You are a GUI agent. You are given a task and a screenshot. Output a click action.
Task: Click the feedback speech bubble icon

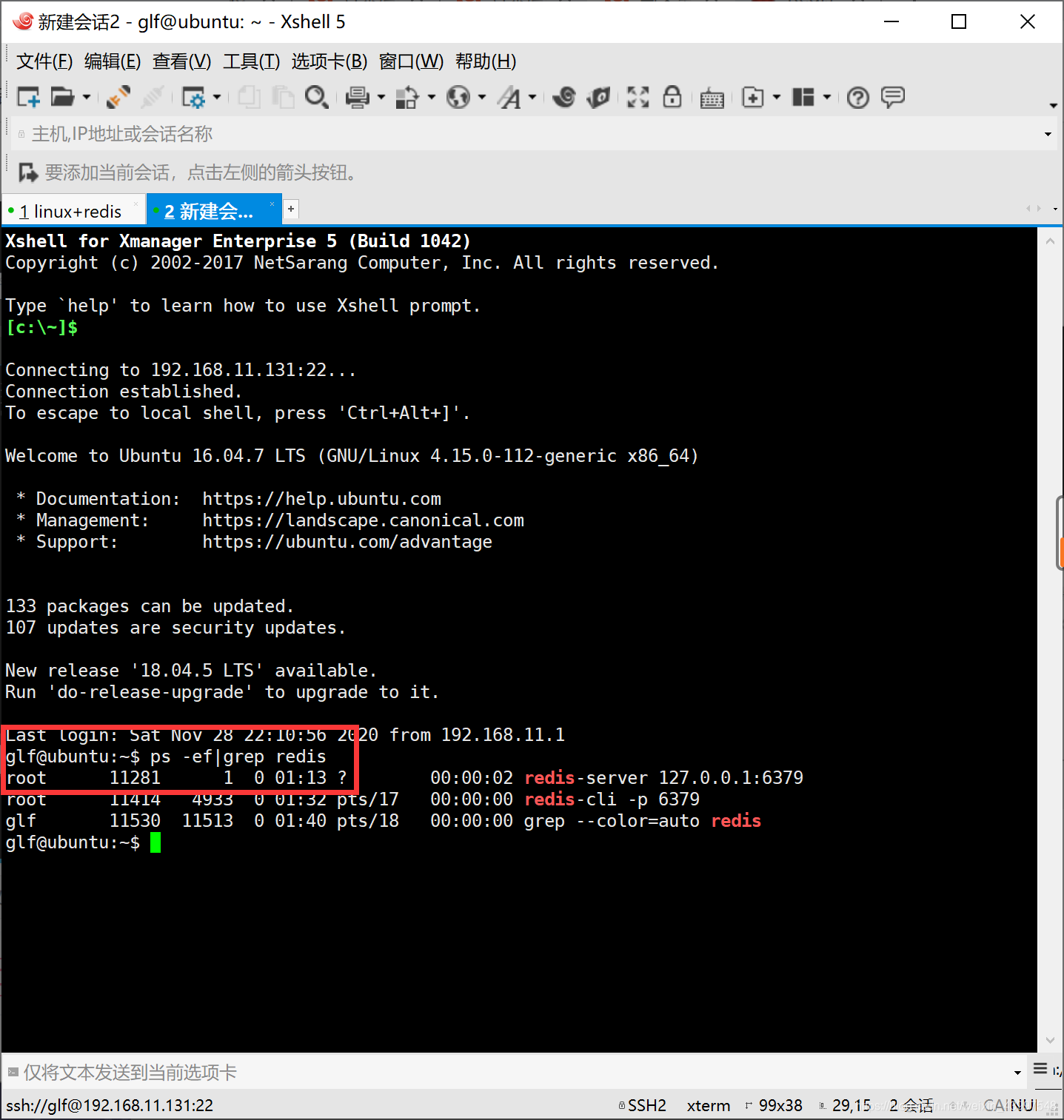click(x=893, y=97)
